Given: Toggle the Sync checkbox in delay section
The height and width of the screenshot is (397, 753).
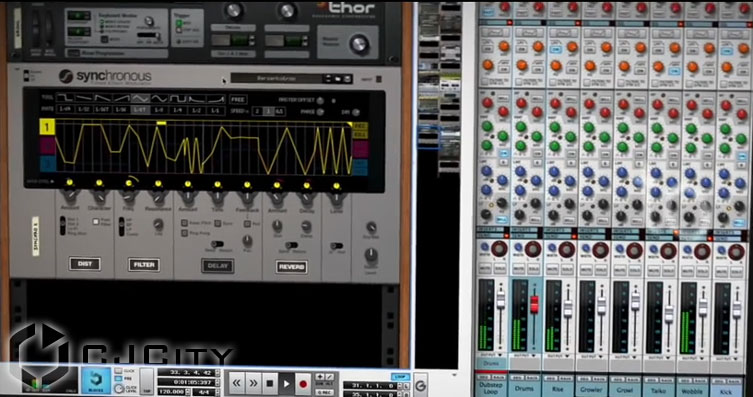Looking at the screenshot, I should [x=217, y=223].
